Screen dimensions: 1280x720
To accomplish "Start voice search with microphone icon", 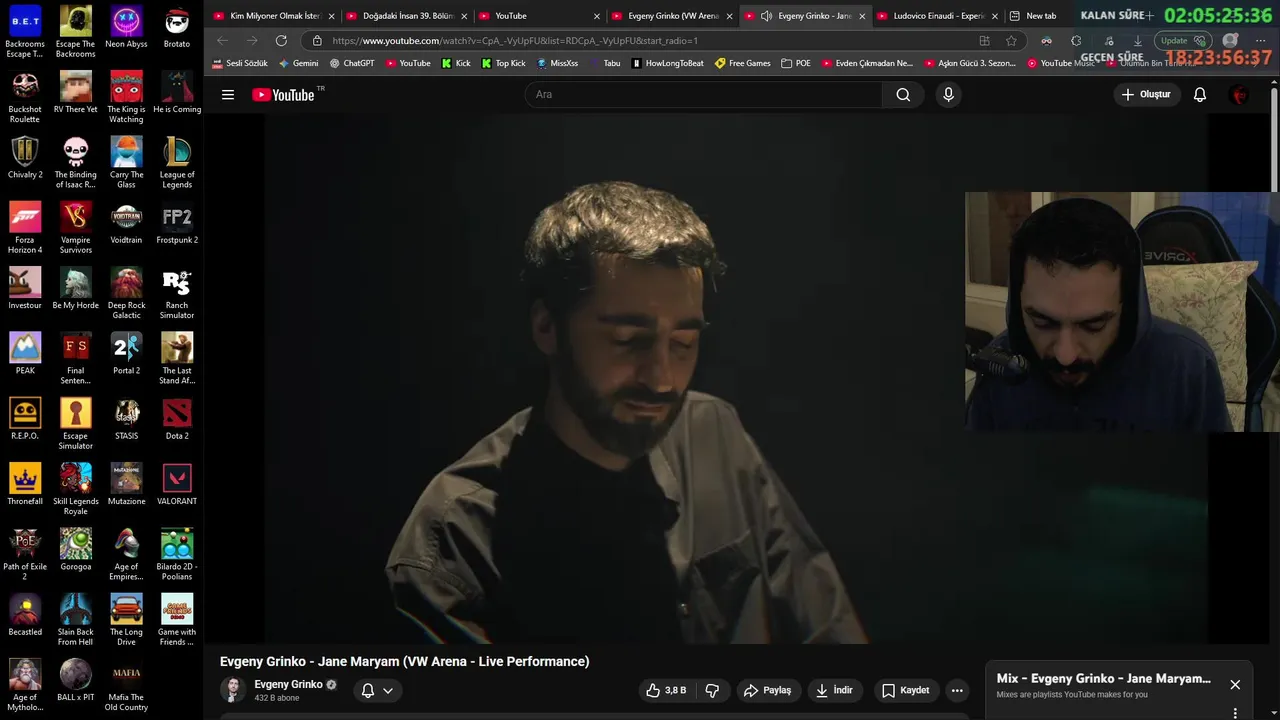I will tap(948, 94).
